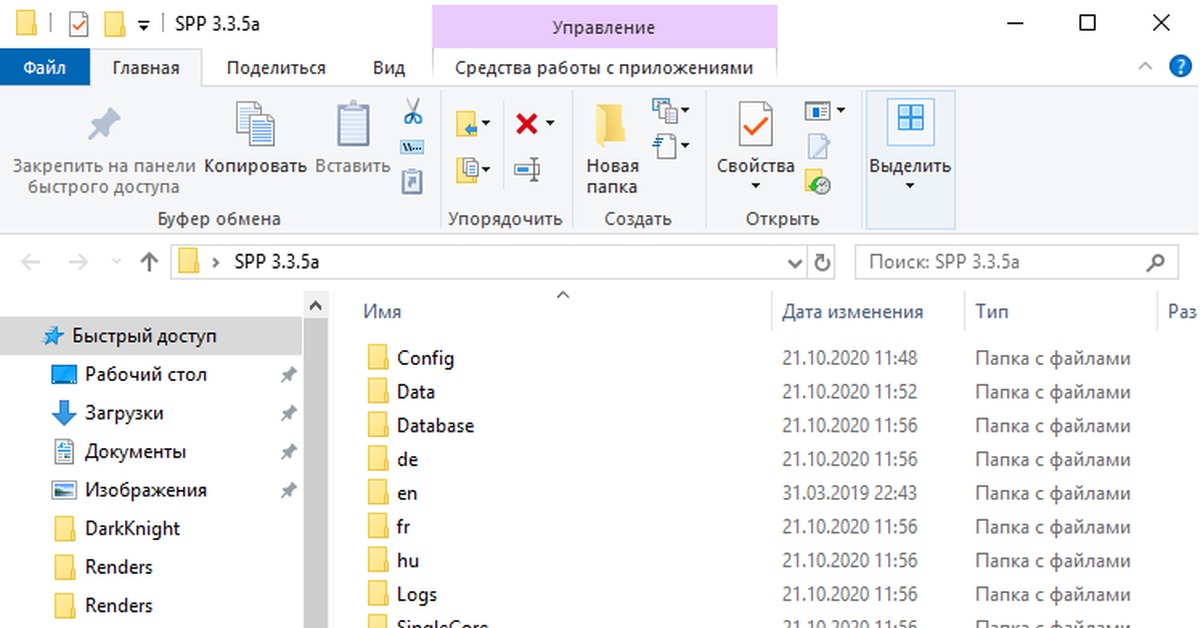Sort by the Дата изменения column header
This screenshot has width=1200, height=628.
pyautogui.click(x=852, y=312)
